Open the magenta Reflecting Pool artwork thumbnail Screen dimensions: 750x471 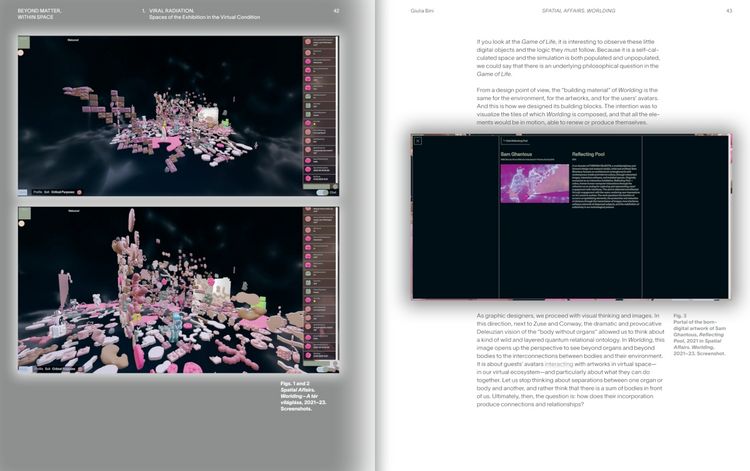coord(535,184)
